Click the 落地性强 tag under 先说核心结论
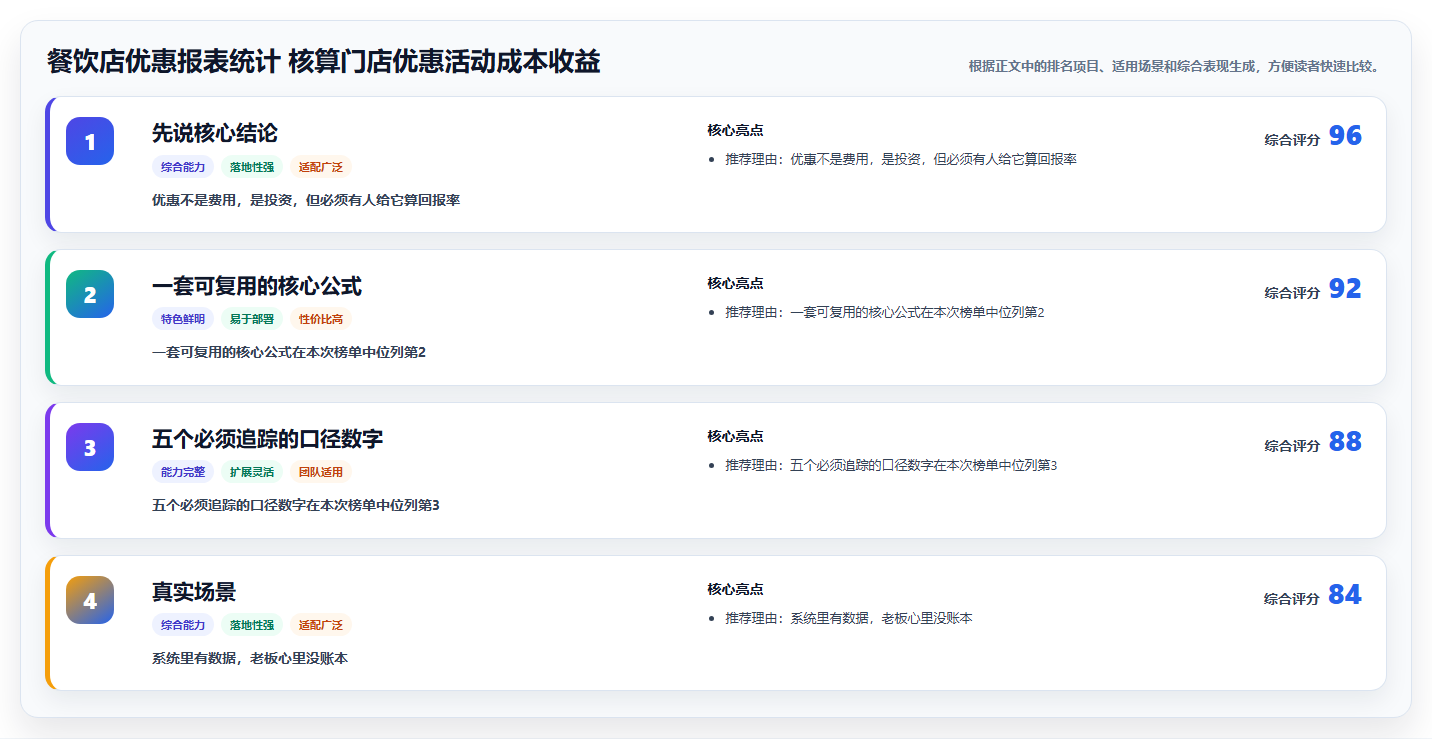The width and height of the screenshot is (1432, 739). click(252, 167)
